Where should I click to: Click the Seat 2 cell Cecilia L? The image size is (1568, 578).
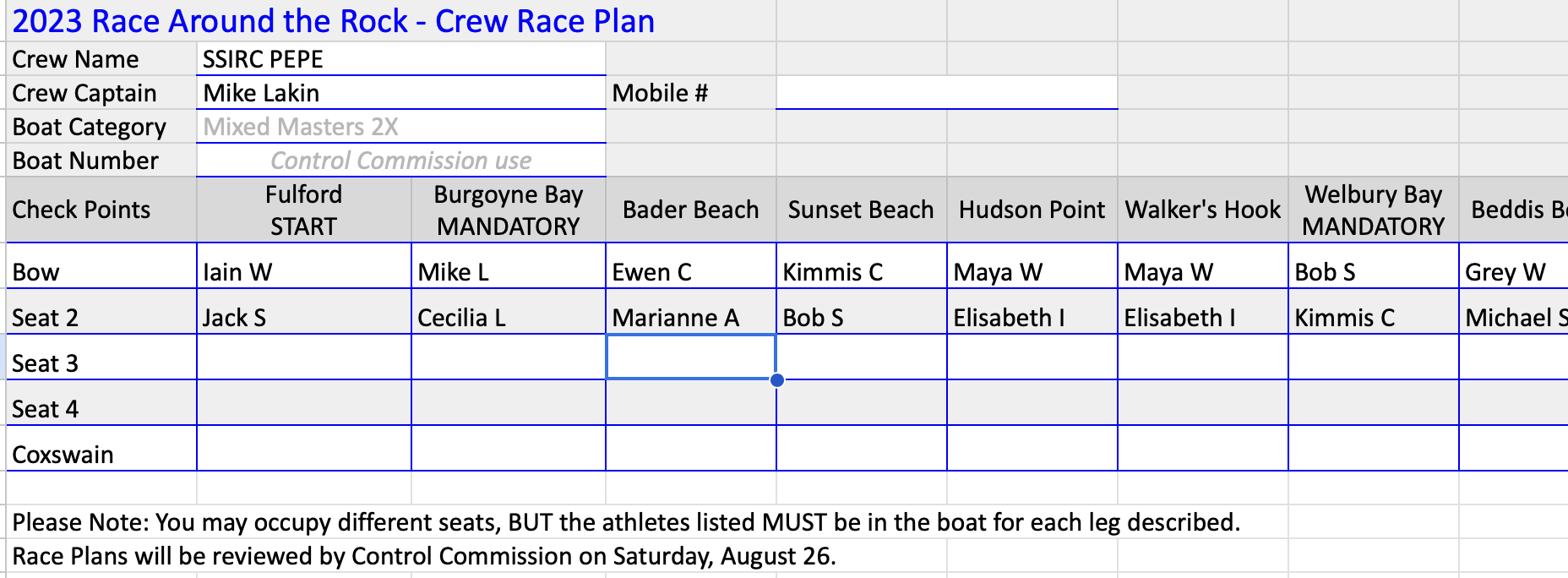(509, 312)
